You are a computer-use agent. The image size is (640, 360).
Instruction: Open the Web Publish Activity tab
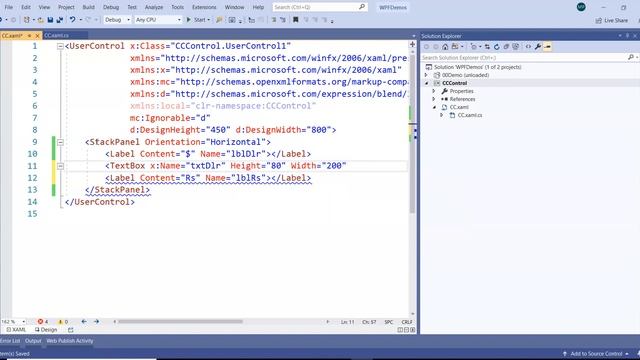coord(70,341)
